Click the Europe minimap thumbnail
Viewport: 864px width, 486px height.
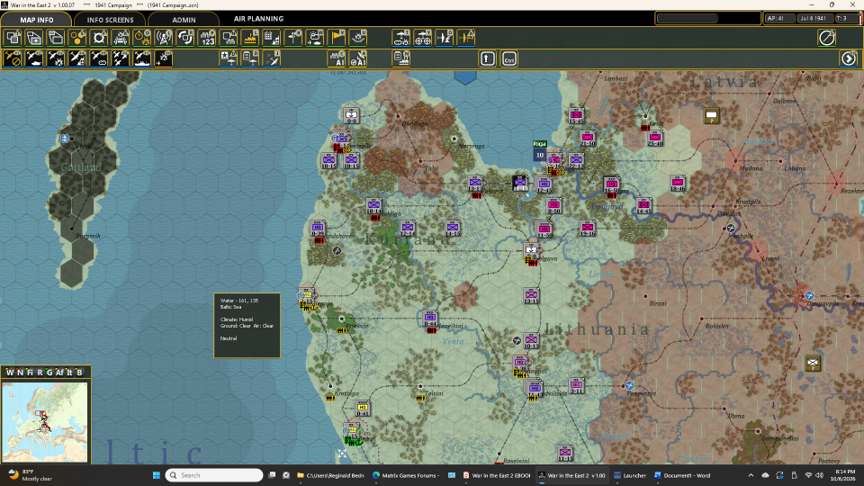(x=45, y=422)
